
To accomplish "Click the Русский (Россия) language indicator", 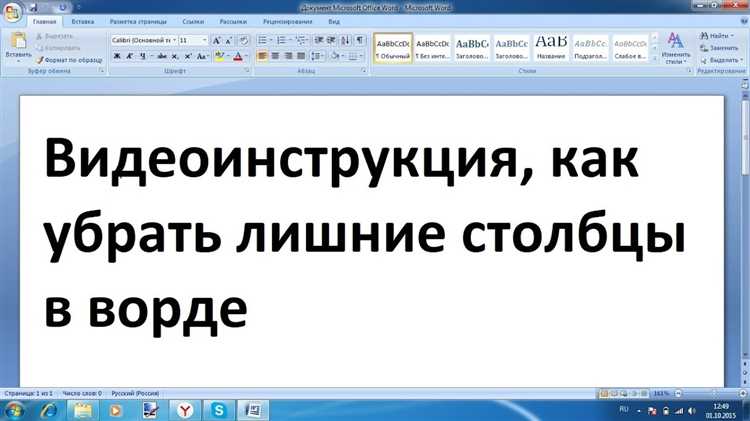I will coord(135,393).
